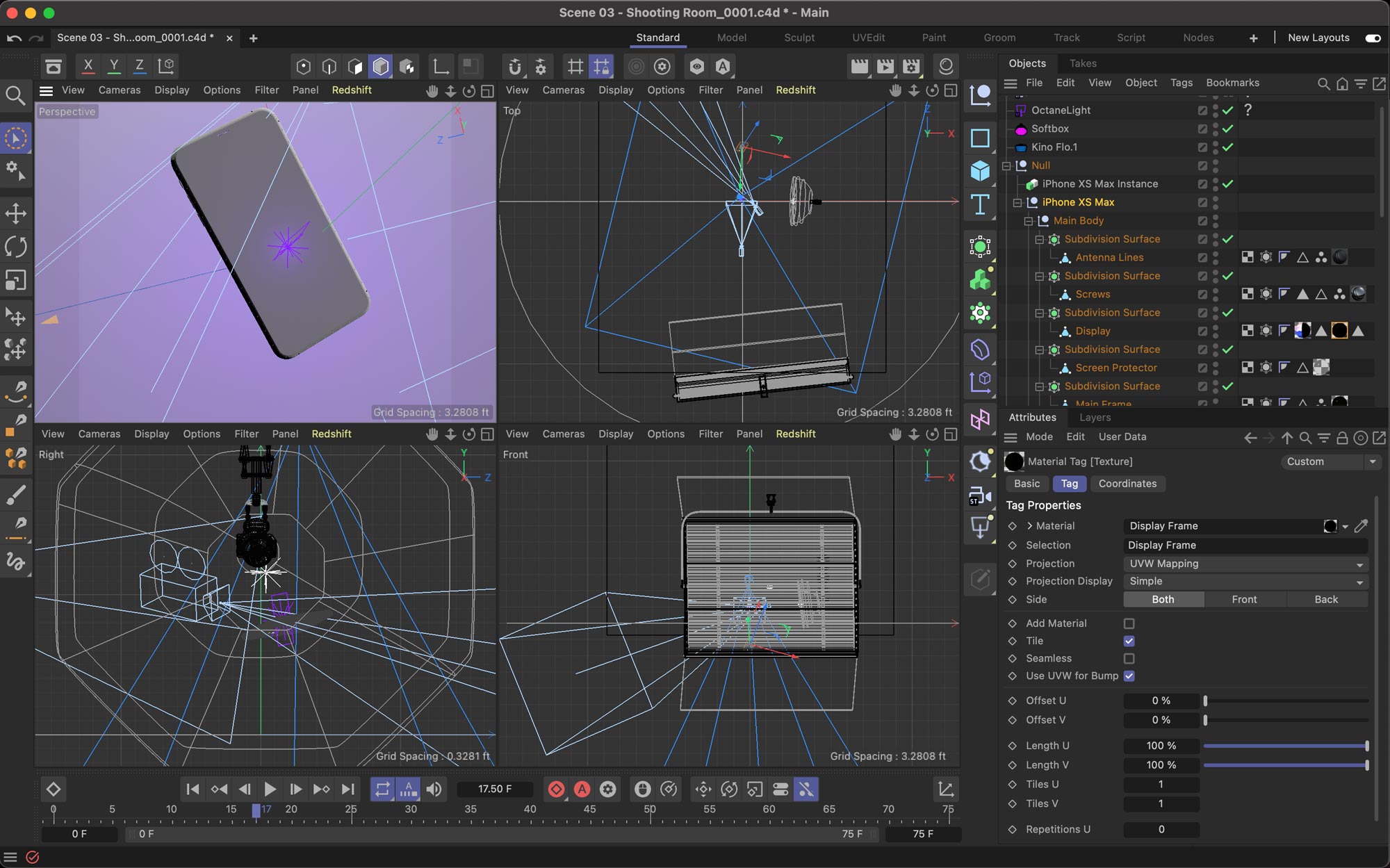1390x868 pixels.
Task: Toggle the Autokeying button in timeline
Action: [582, 789]
